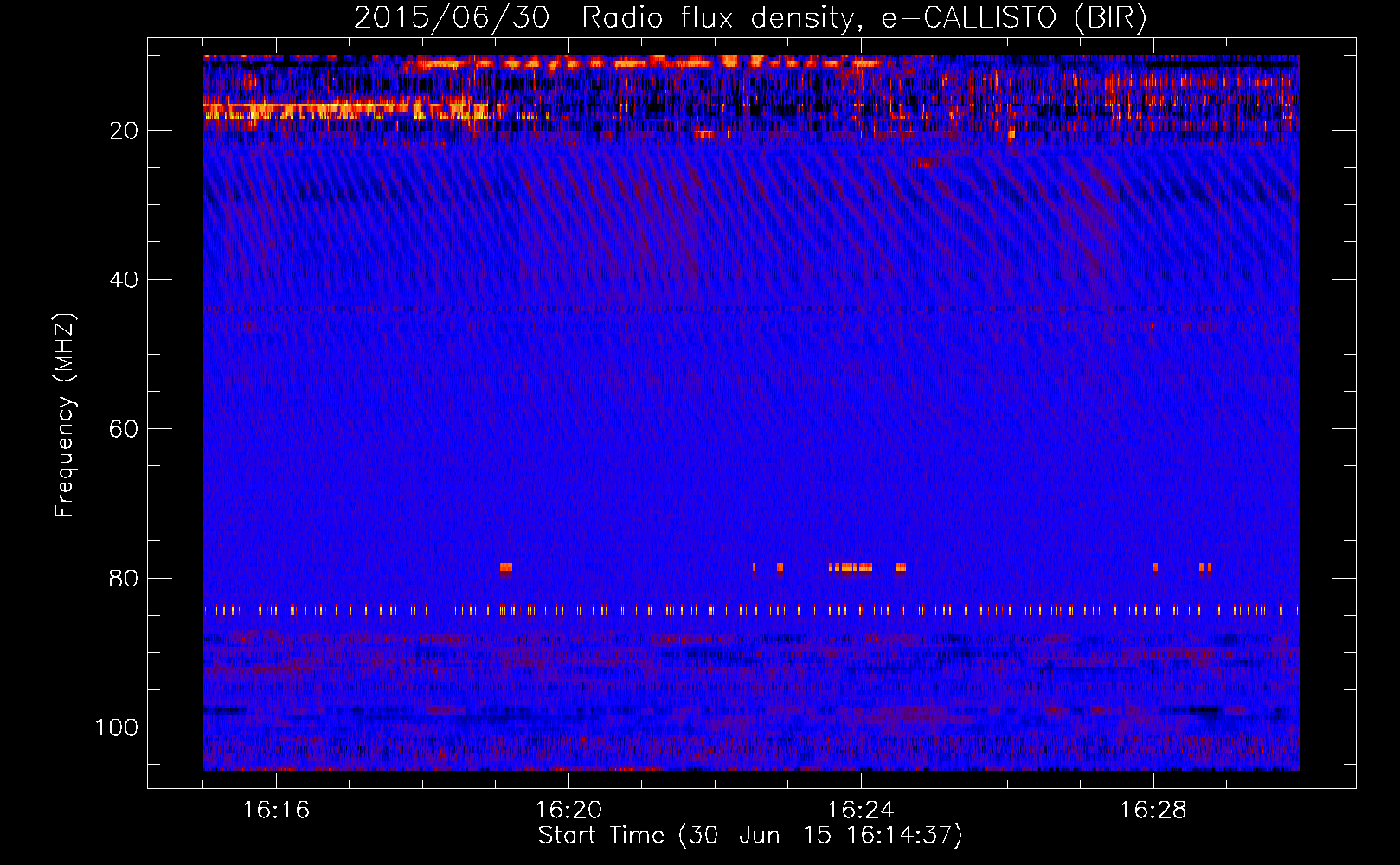Click the 80 MHz frequency tick label
Screen dimensions: 1400x865
[124, 579]
